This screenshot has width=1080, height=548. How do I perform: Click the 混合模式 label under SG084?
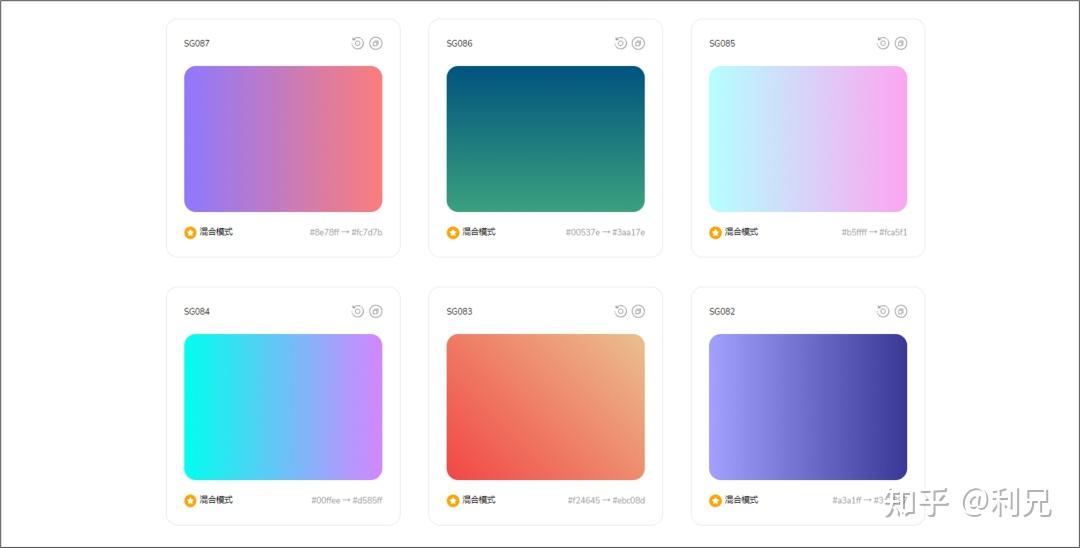coord(216,500)
